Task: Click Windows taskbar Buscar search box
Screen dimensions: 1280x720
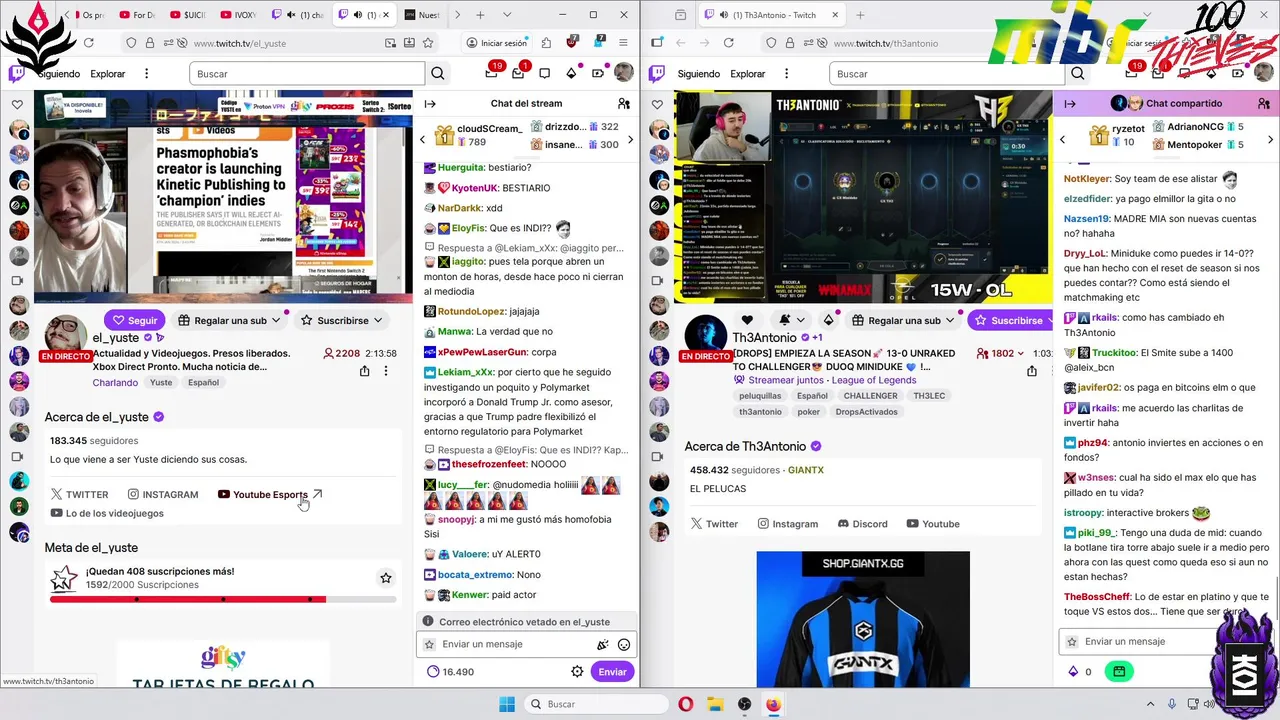Action: click(x=596, y=704)
